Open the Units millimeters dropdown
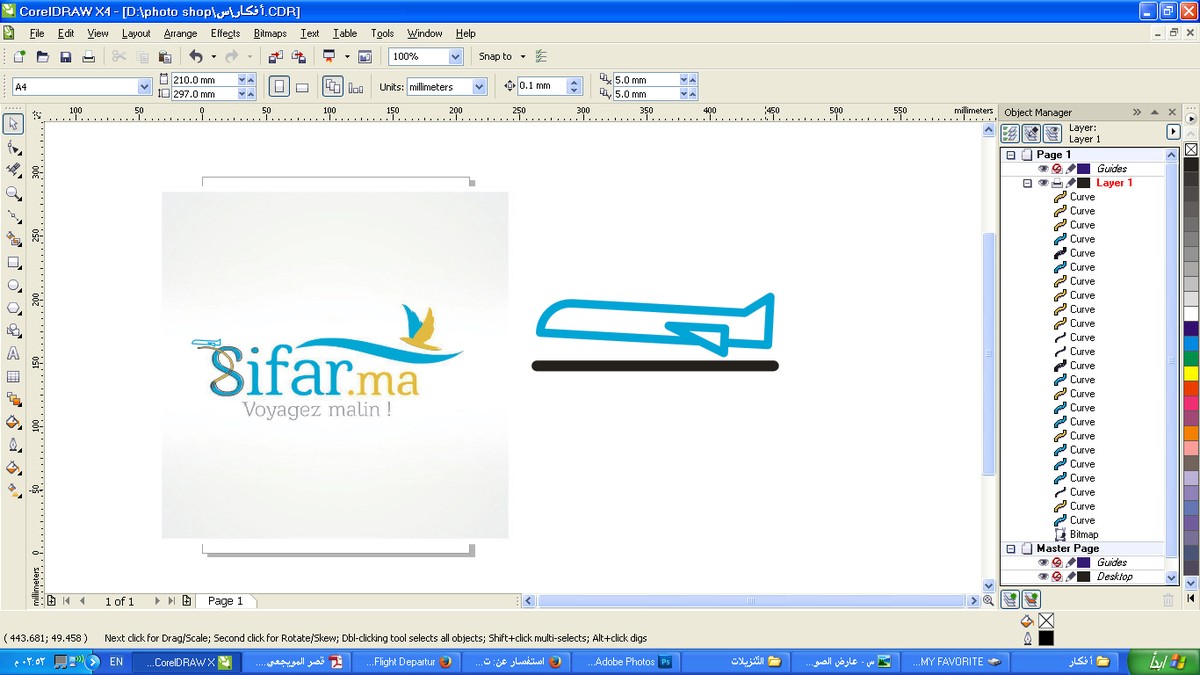The width and height of the screenshot is (1200, 675). pyautogui.click(x=479, y=87)
